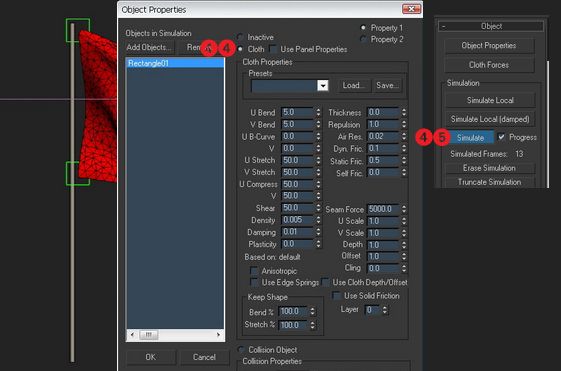Click the V Scale value field
Viewport: 561px width, 371px height.
click(384, 233)
